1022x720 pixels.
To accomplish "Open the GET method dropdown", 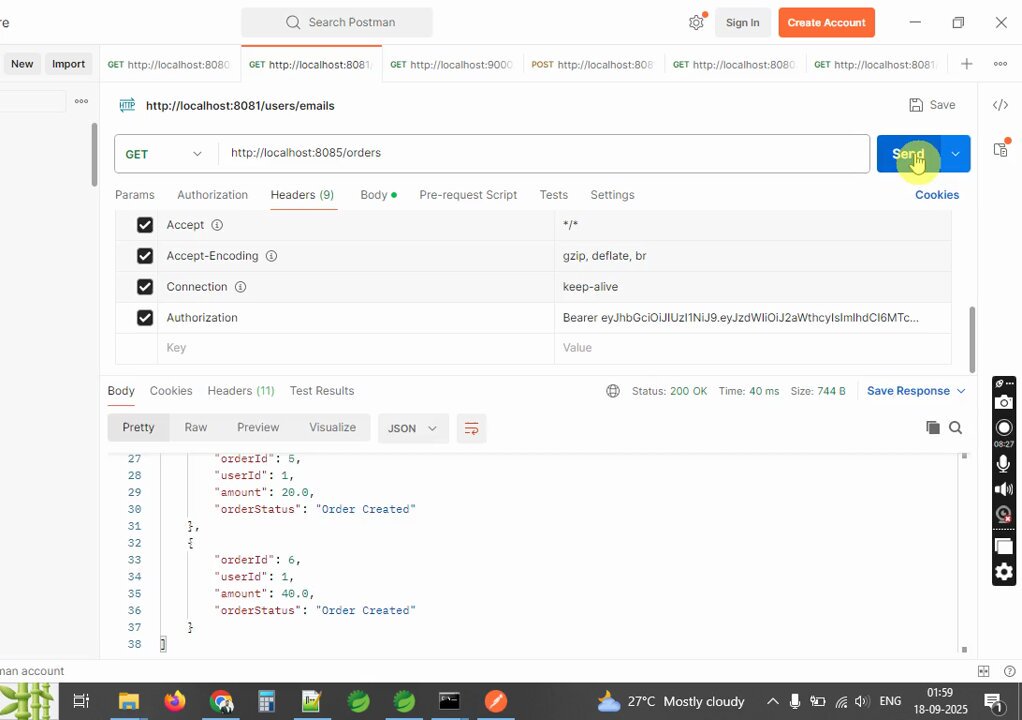I will click(x=163, y=154).
